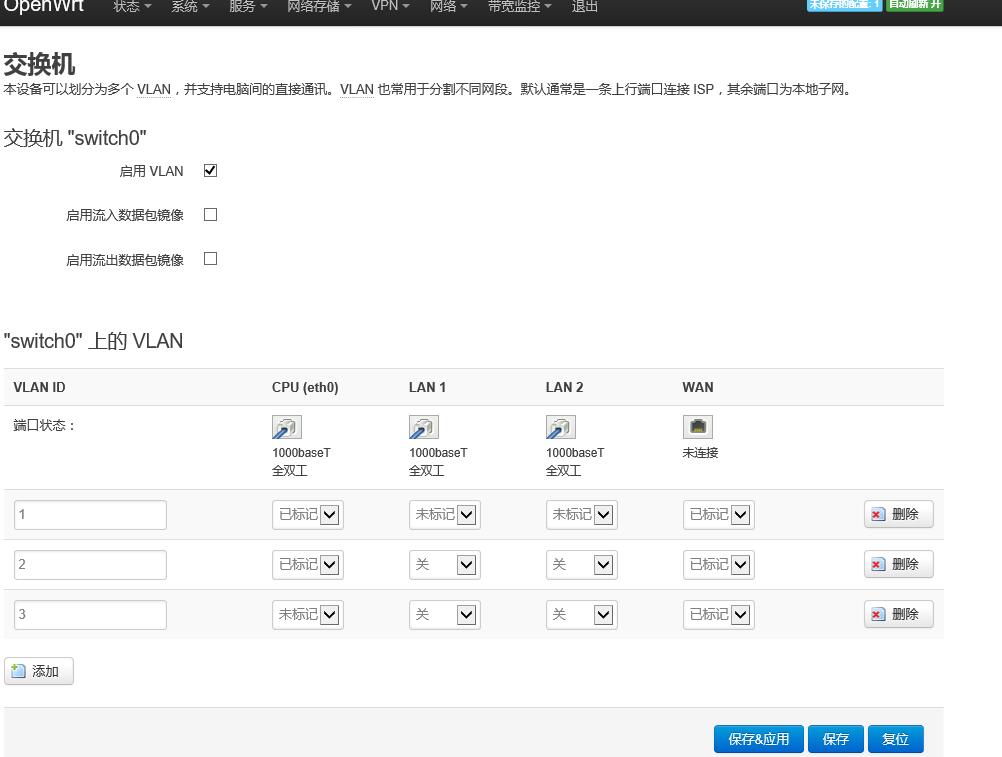Image resolution: width=1002 pixels, height=757 pixels.
Task: Click the VLAN ID column header
Action: 39,387
